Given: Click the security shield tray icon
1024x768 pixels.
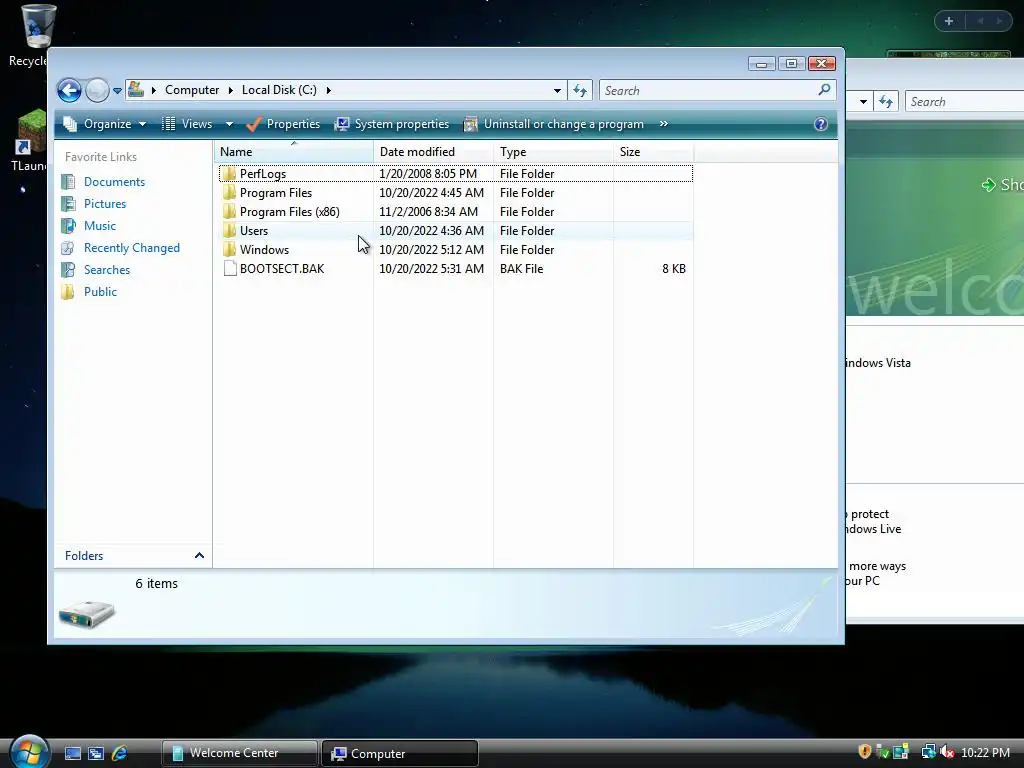Looking at the screenshot, I should [865, 752].
